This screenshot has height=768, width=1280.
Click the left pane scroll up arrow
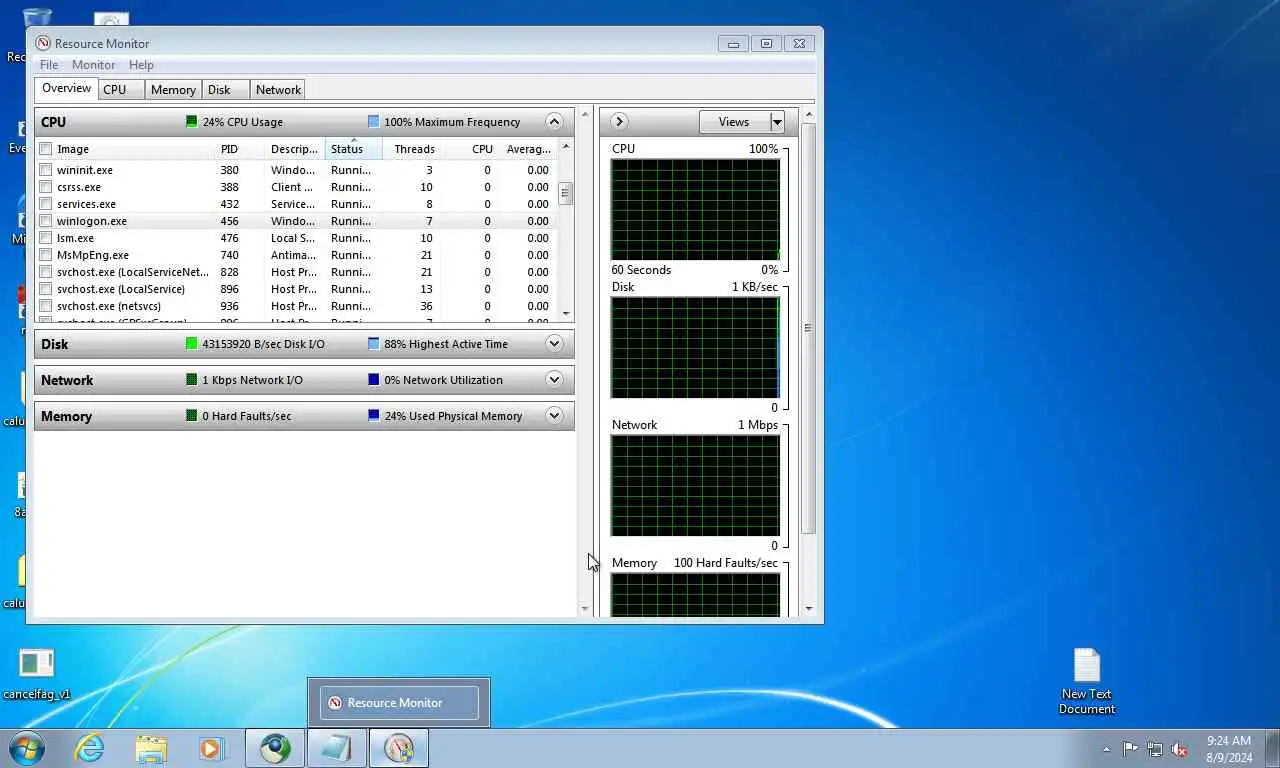tap(585, 114)
